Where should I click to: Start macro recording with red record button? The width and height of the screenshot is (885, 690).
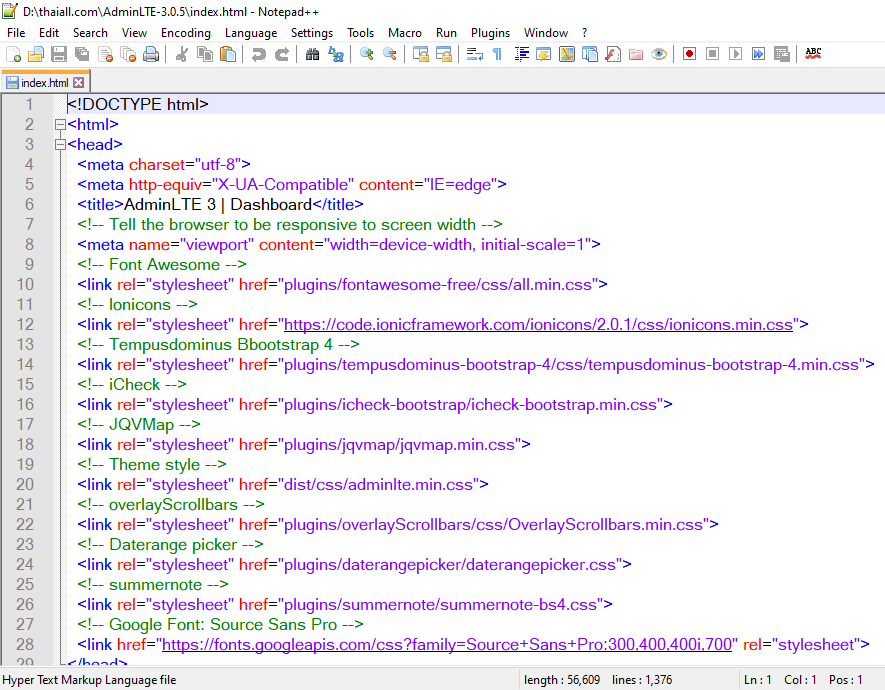(689, 54)
